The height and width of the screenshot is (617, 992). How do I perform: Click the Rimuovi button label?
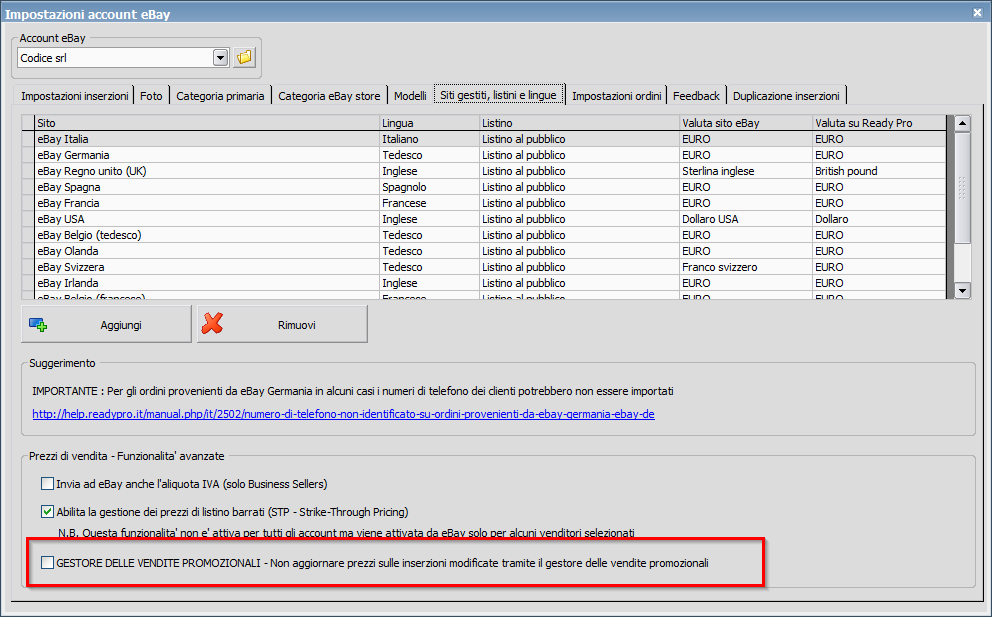(x=297, y=325)
